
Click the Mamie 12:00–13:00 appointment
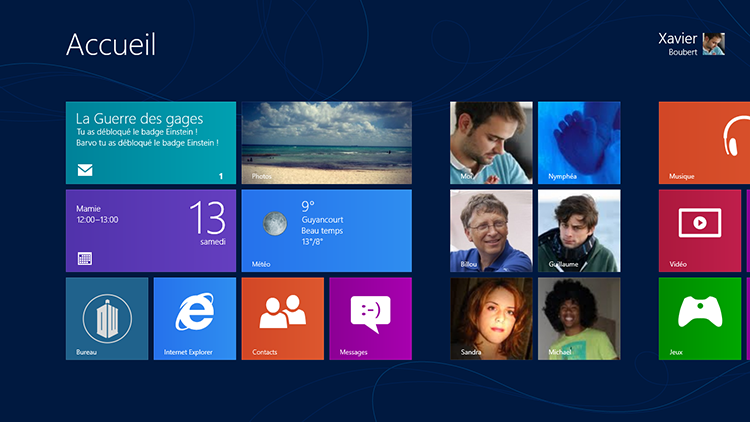97,214
